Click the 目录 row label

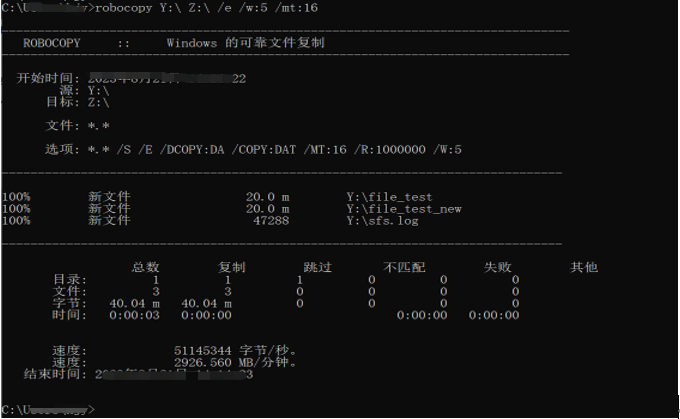(x=69, y=279)
